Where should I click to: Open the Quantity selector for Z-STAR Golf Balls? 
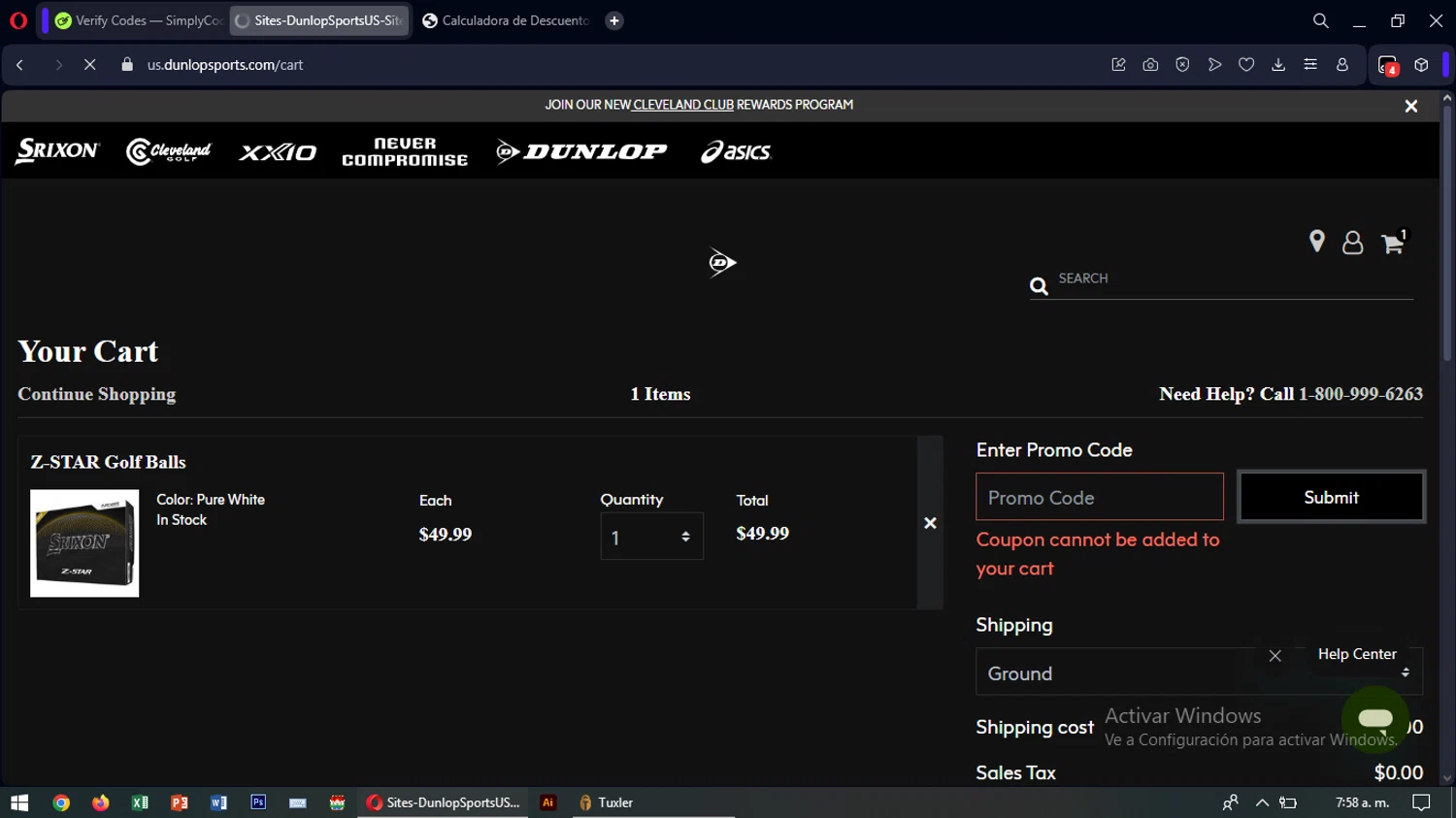651,537
